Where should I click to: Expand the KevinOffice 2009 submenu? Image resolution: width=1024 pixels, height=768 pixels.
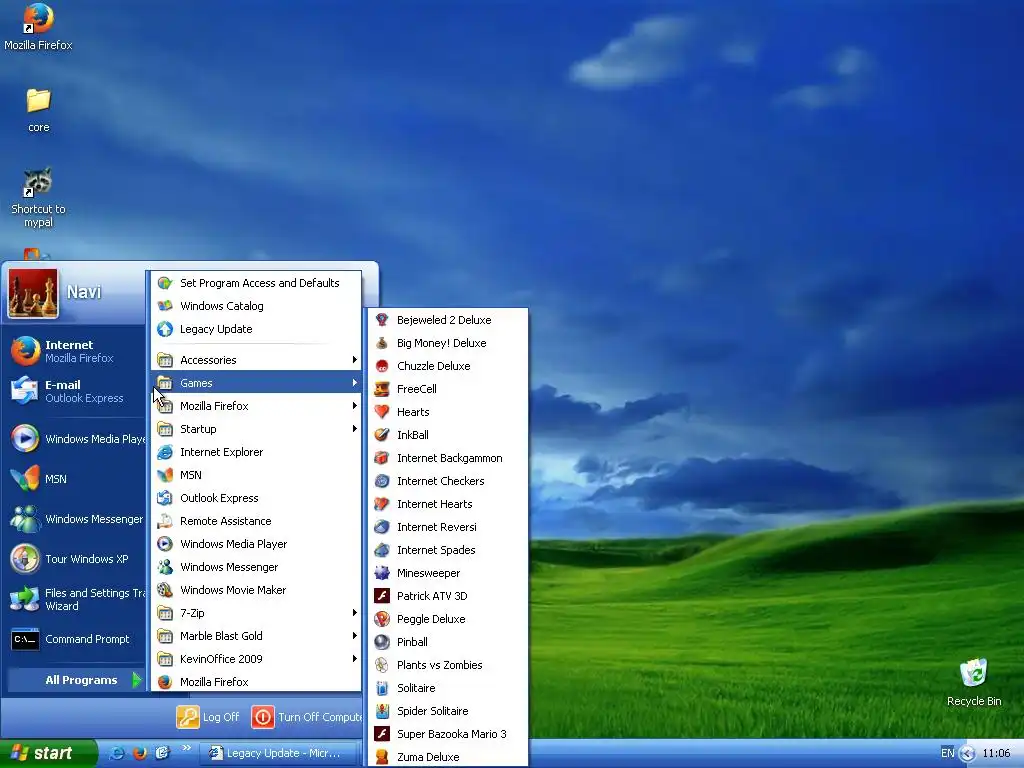[x=257, y=658]
